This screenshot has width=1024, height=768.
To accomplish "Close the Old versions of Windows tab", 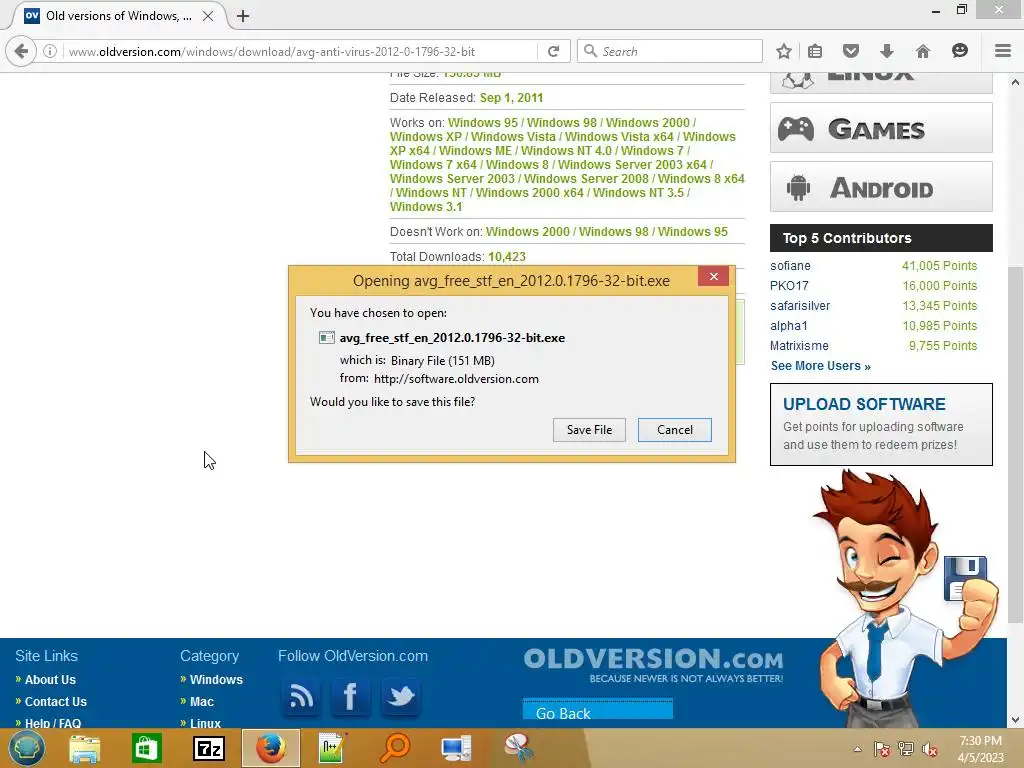I will click(208, 16).
